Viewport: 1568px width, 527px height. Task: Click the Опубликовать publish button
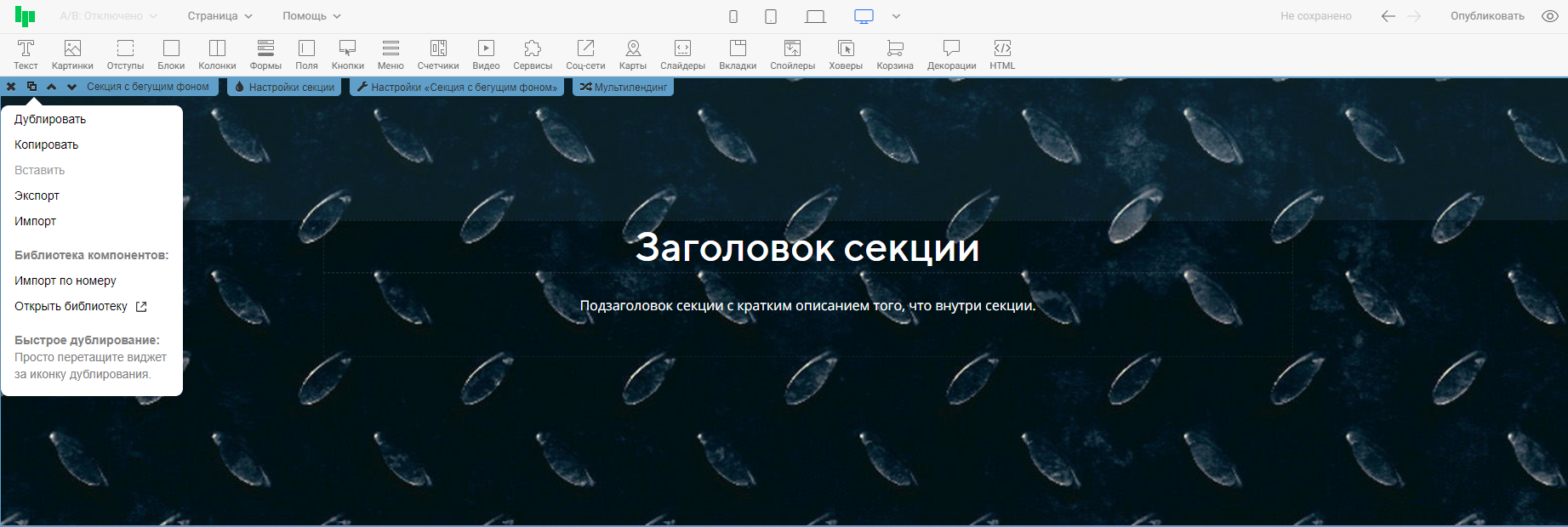coord(1487,16)
